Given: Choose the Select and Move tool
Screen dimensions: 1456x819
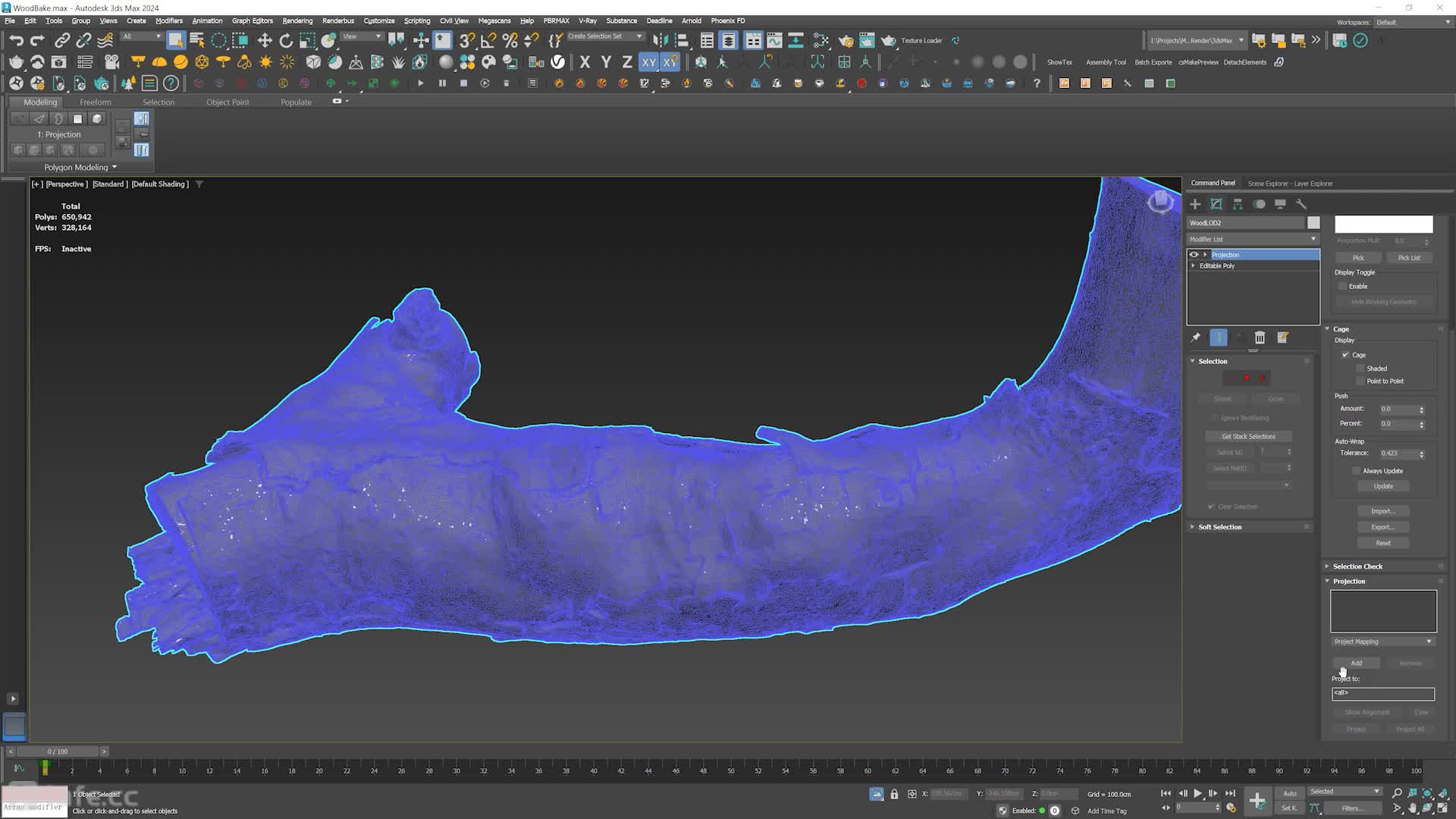Looking at the screenshot, I should point(265,40).
